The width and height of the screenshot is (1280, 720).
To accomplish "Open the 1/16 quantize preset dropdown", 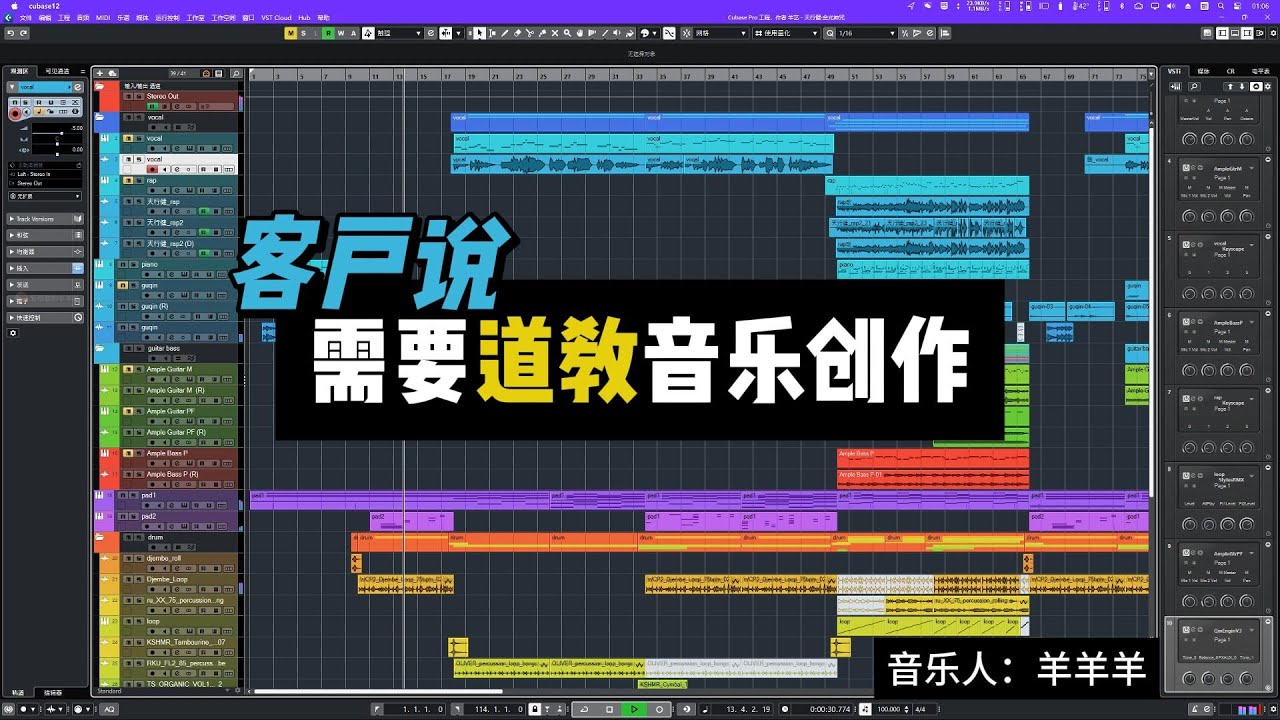I will pyautogui.click(x=866, y=33).
